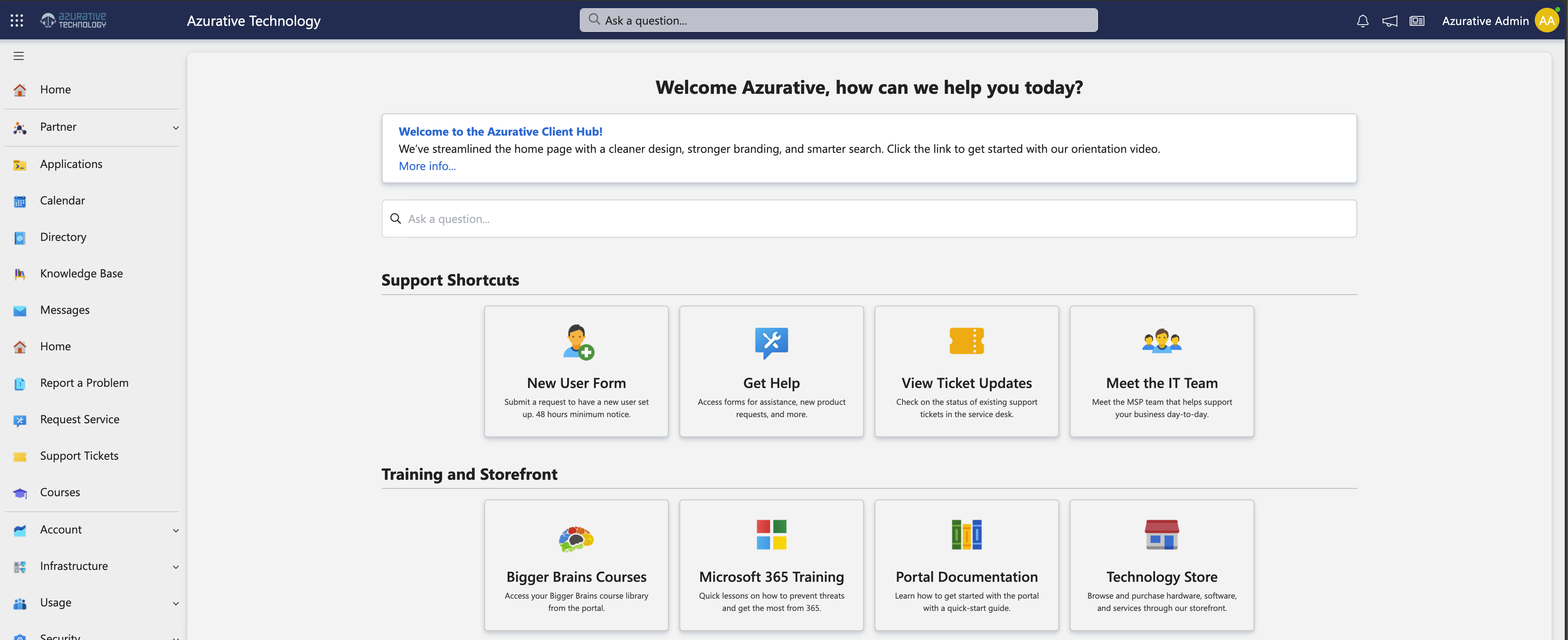The image size is (1568, 640).
Task: Open the Knowledge Base
Action: [x=81, y=273]
